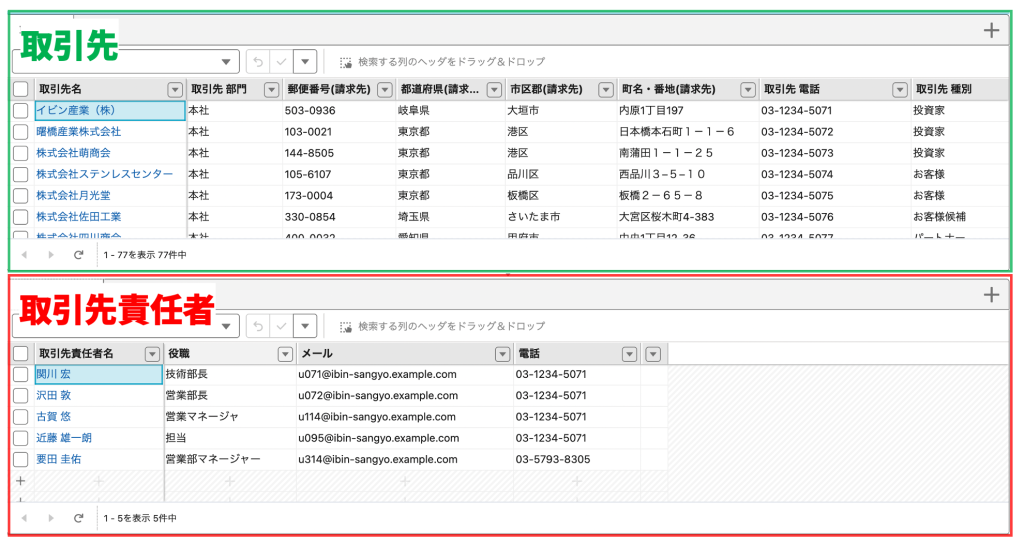
Task: Check the box for 曙橋産業株式会社 row
Action: (21, 132)
